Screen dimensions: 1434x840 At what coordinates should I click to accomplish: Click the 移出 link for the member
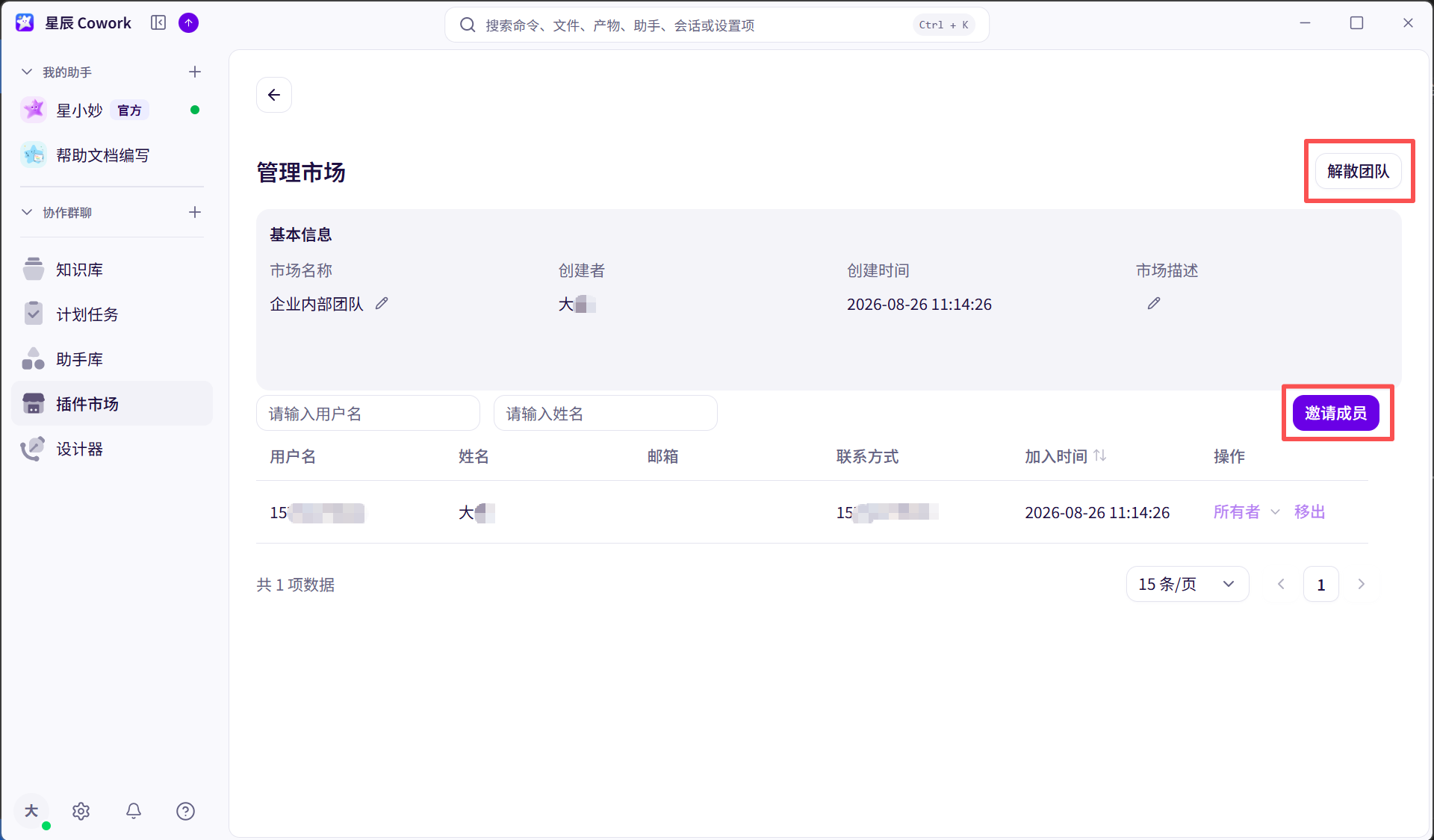coord(1310,512)
